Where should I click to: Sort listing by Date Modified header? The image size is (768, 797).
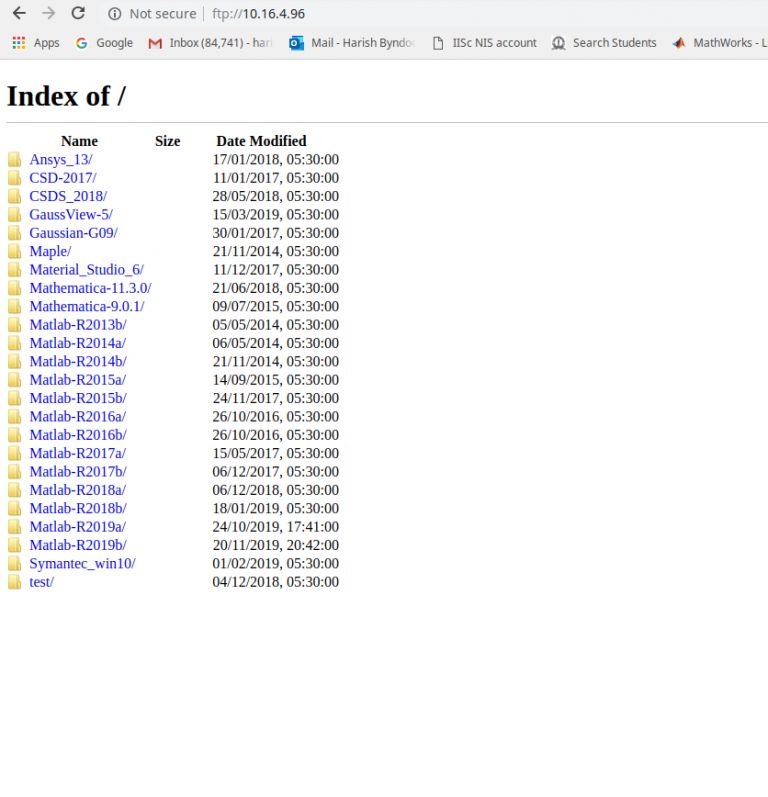(261, 141)
